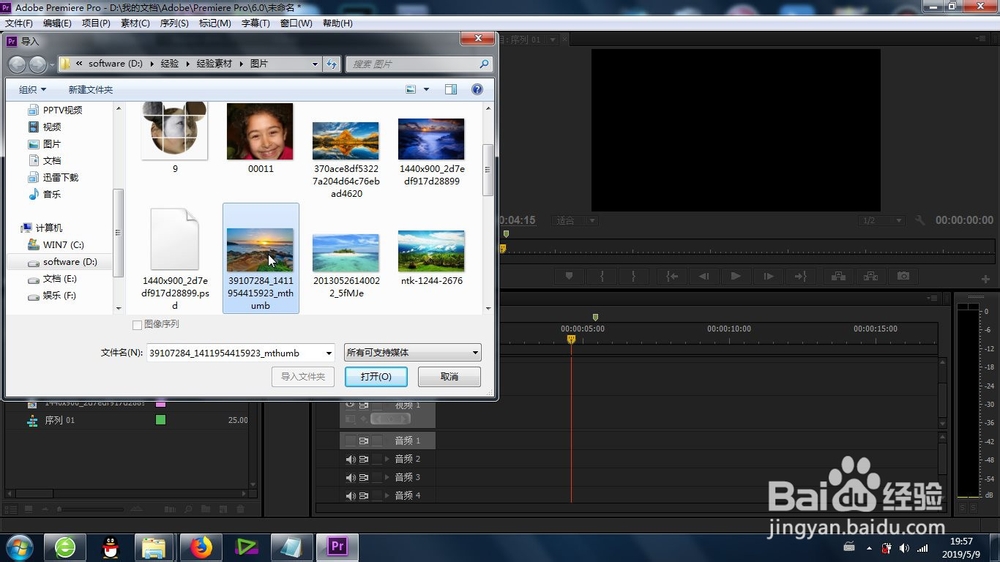Switch Project panel to icon view
The width and height of the screenshot is (1000, 562).
[29, 509]
